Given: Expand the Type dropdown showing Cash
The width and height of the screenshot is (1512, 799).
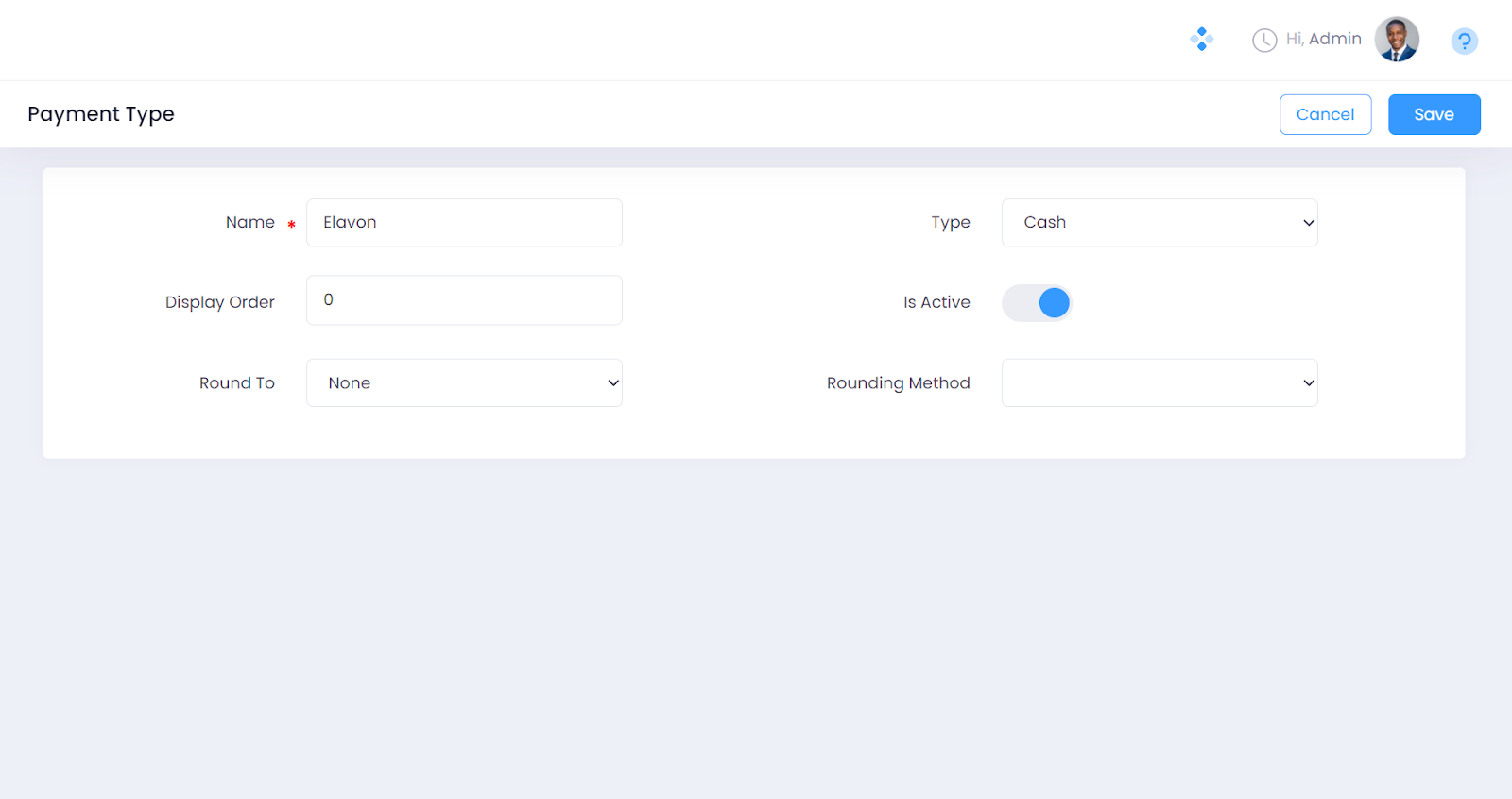Looking at the screenshot, I should (x=1159, y=223).
